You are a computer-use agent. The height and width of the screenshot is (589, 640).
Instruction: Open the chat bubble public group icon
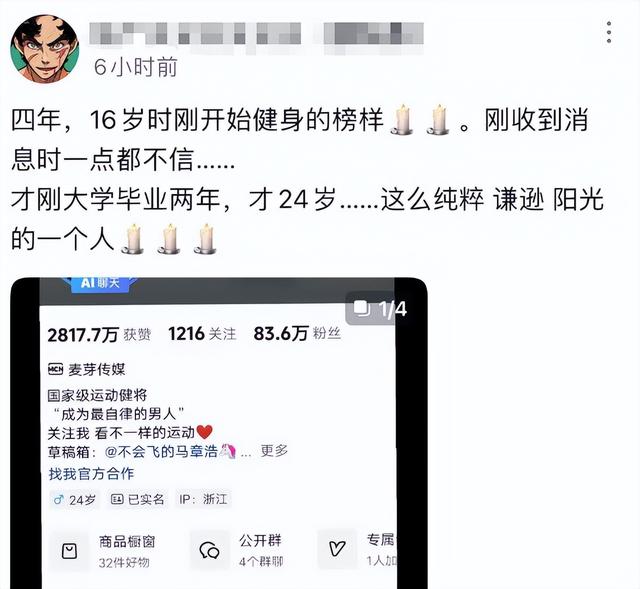[x=209, y=550]
